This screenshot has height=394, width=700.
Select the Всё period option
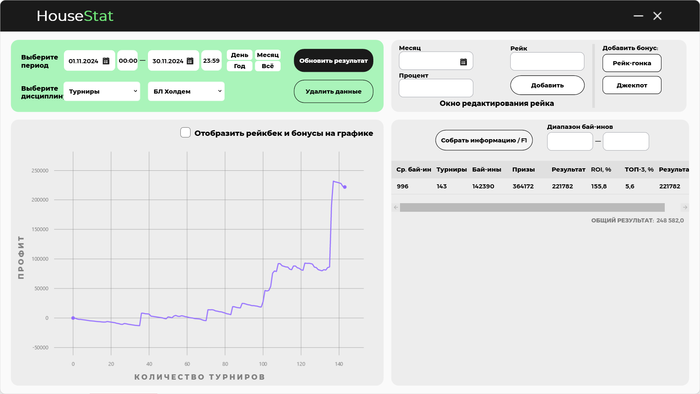coord(268,66)
